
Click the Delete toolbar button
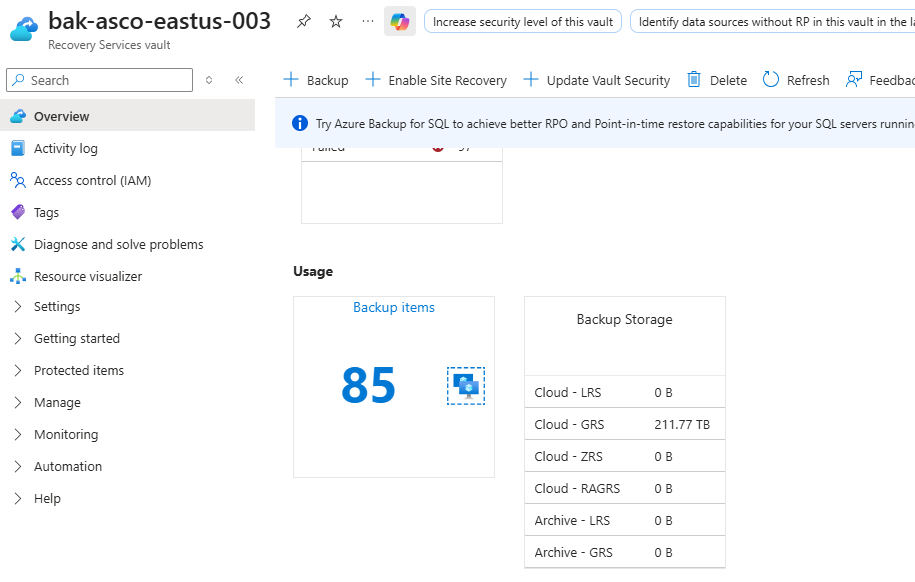717,80
